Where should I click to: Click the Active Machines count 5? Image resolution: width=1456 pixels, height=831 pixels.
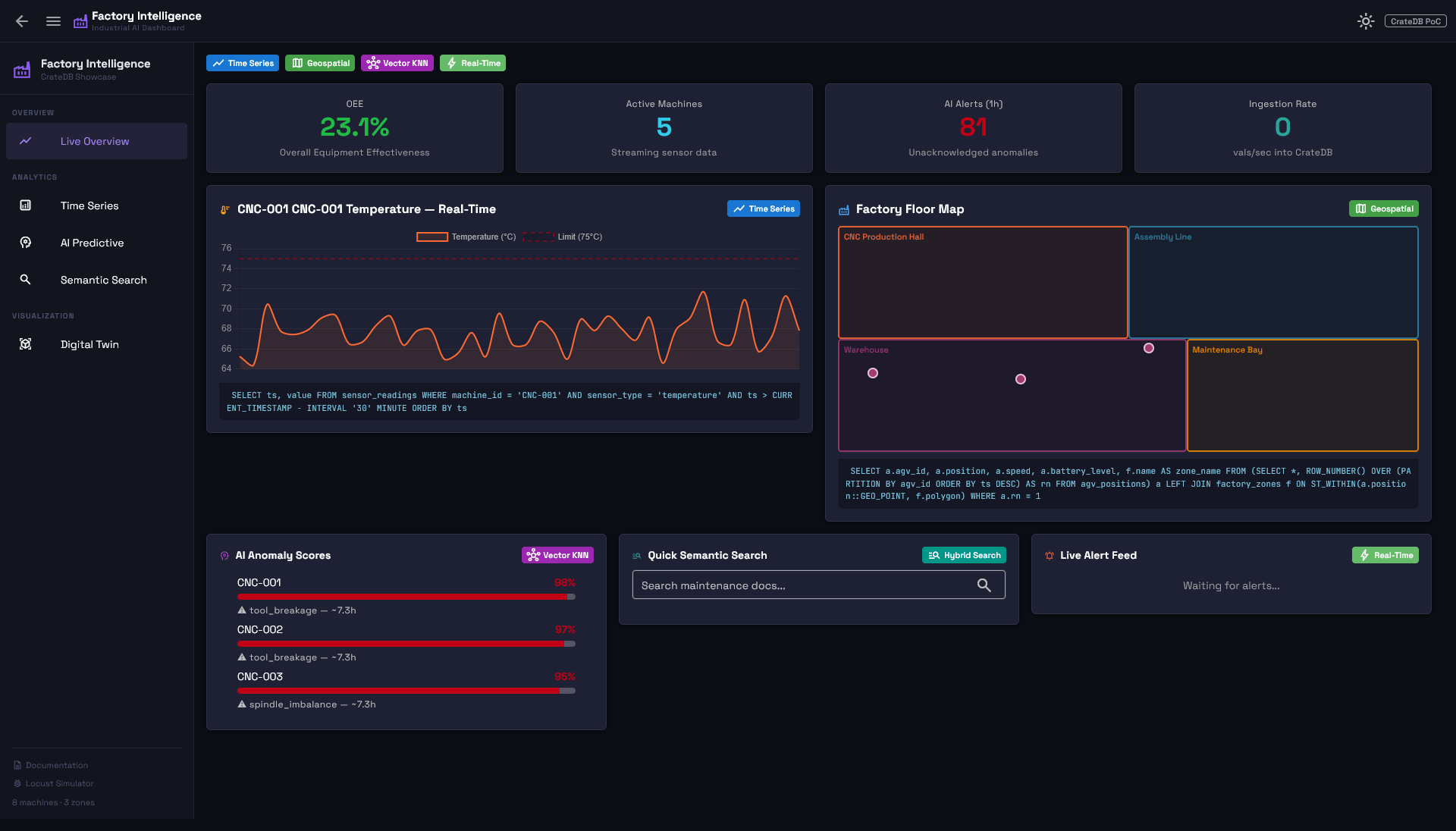coord(664,127)
